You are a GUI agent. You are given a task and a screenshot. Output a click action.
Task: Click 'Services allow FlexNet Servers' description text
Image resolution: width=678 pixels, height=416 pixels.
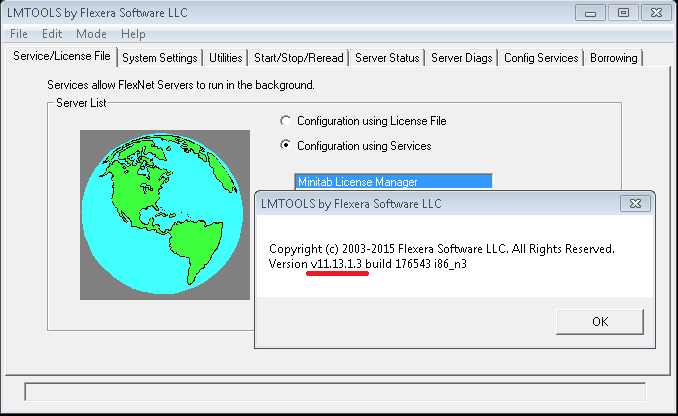tap(181, 85)
